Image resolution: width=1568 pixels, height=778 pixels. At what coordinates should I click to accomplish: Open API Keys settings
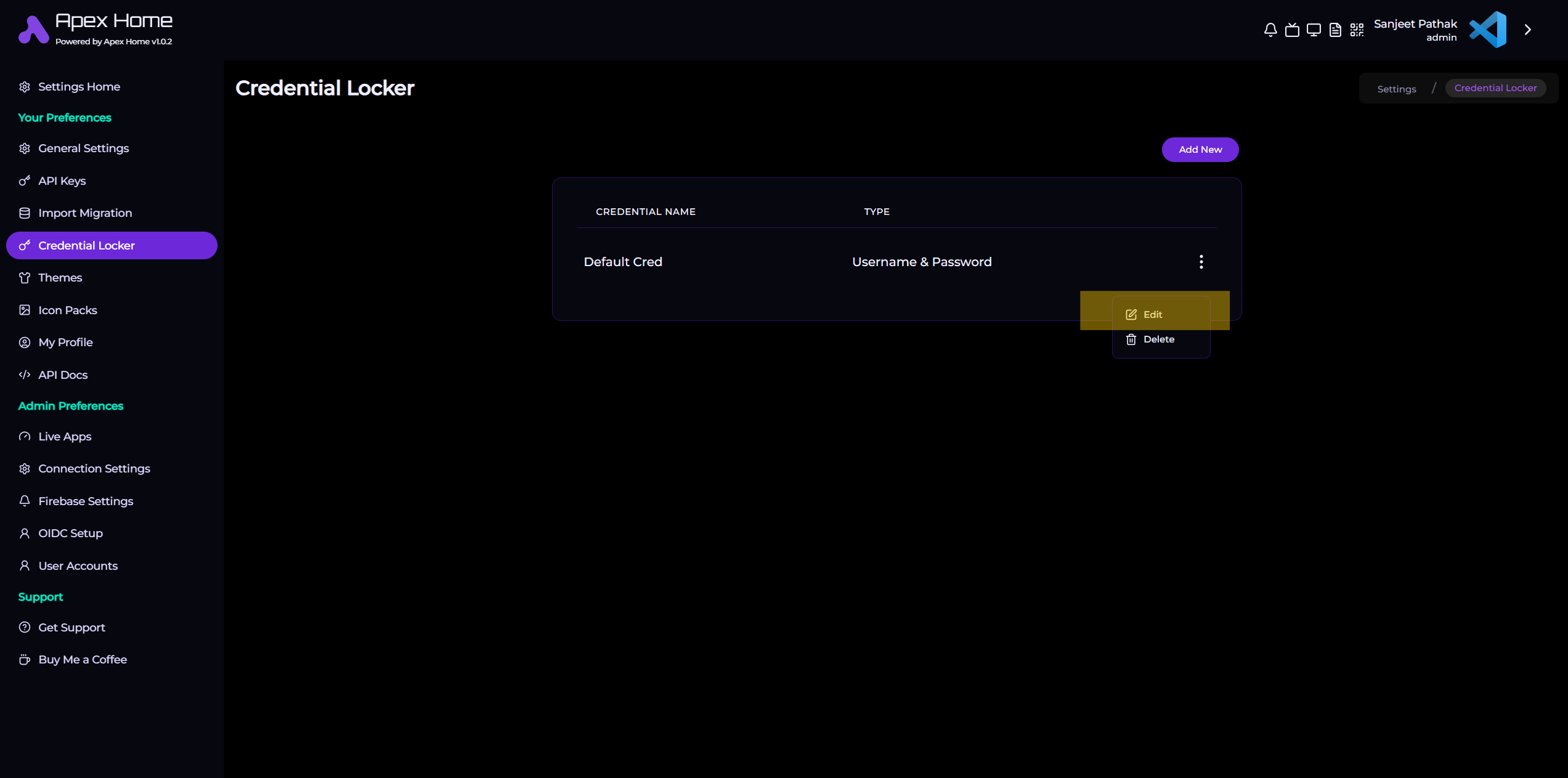[x=62, y=180]
